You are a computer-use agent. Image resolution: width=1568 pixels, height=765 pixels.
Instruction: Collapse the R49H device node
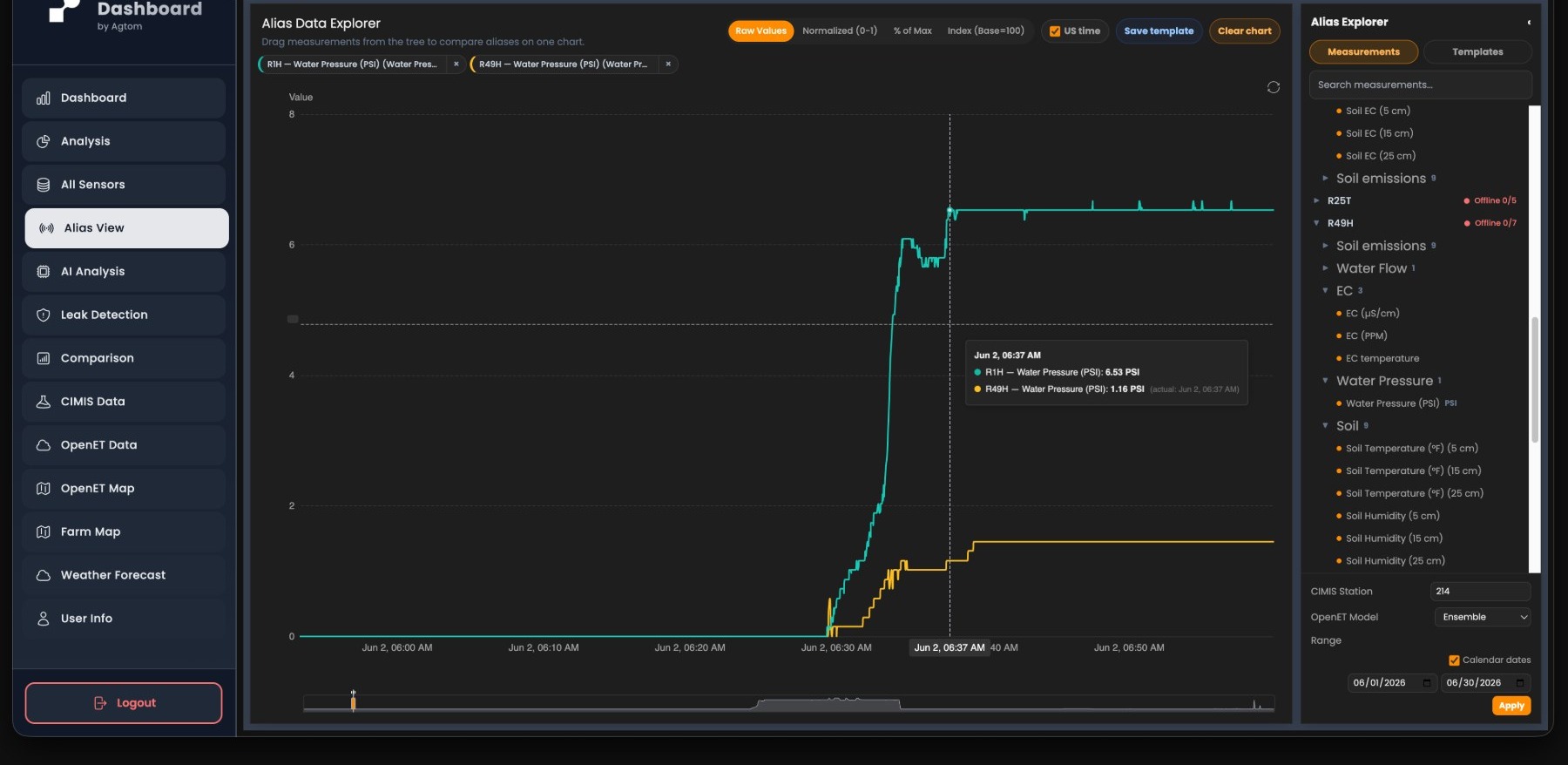(1316, 223)
